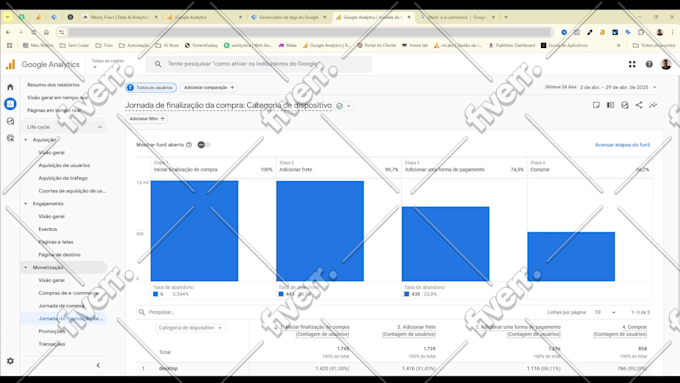
Task: Open a new browser tab plus button
Action: (506, 17)
